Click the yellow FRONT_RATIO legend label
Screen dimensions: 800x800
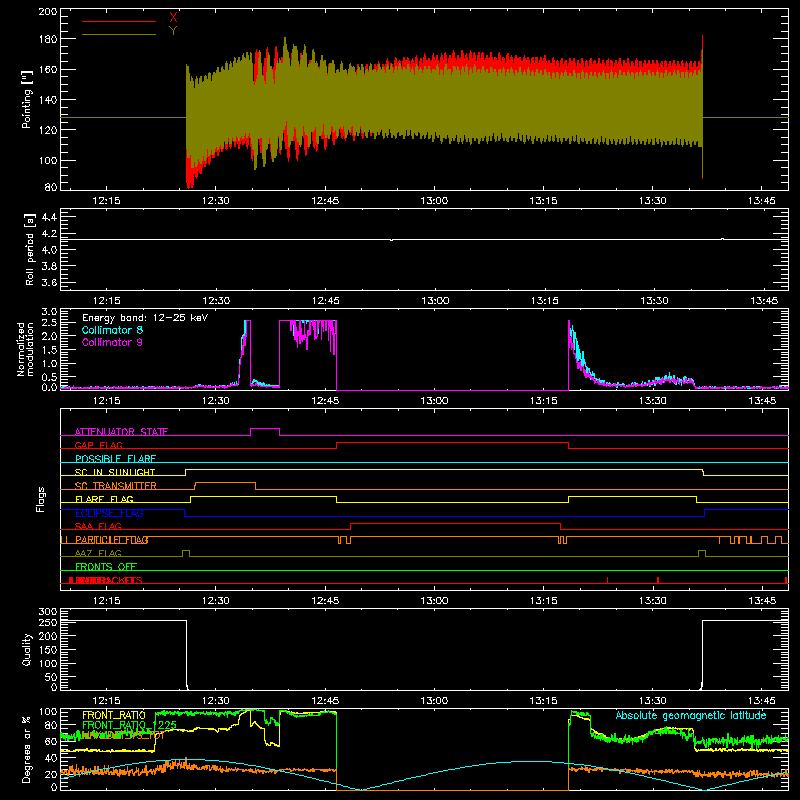click(114, 715)
